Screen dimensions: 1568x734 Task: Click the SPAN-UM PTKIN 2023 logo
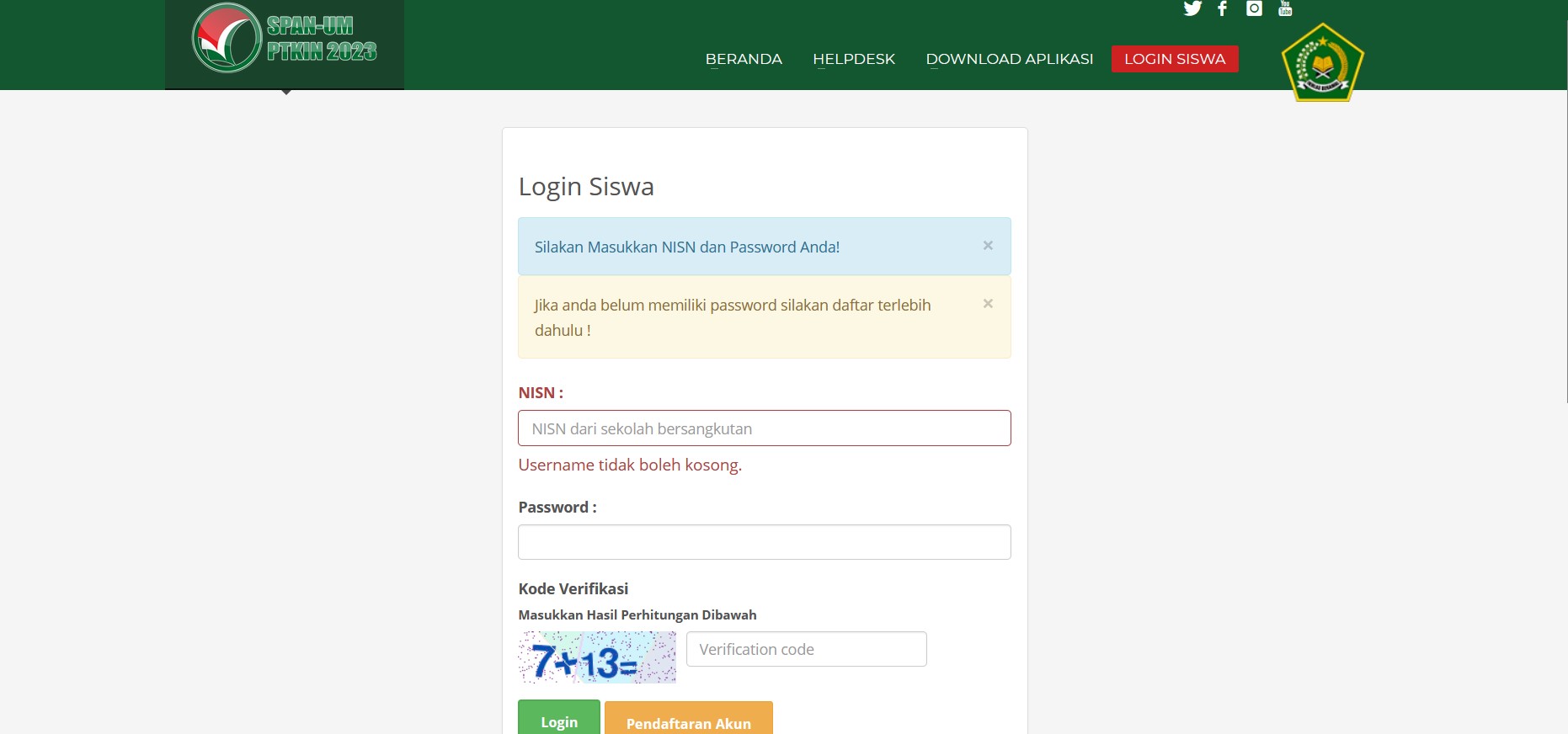285,39
